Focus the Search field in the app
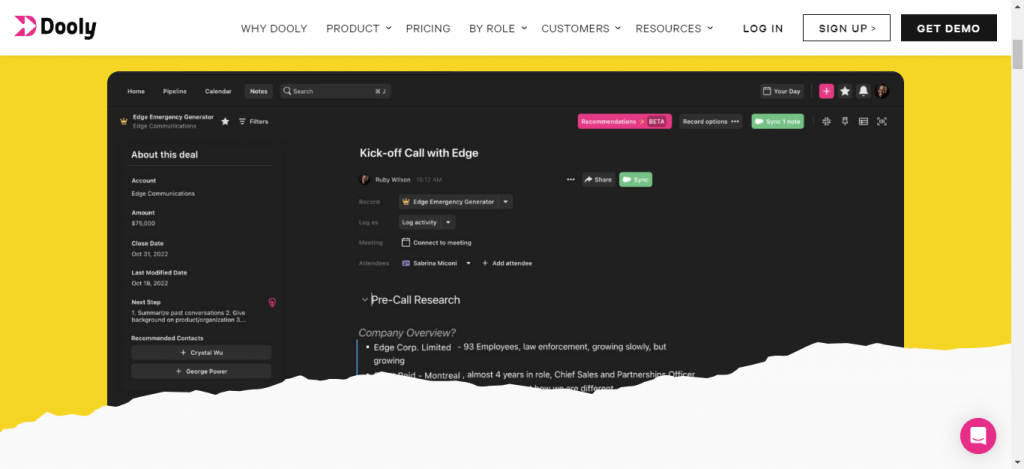The height and width of the screenshot is (469, 1024). pos(335,91)
